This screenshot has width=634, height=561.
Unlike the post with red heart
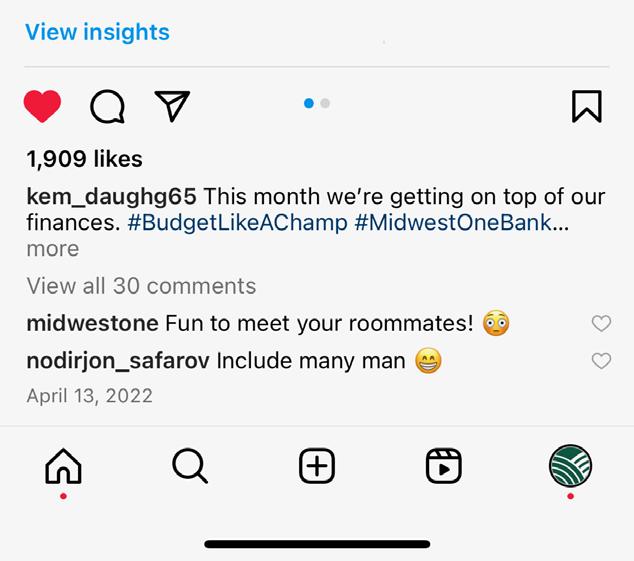[42, 106]
